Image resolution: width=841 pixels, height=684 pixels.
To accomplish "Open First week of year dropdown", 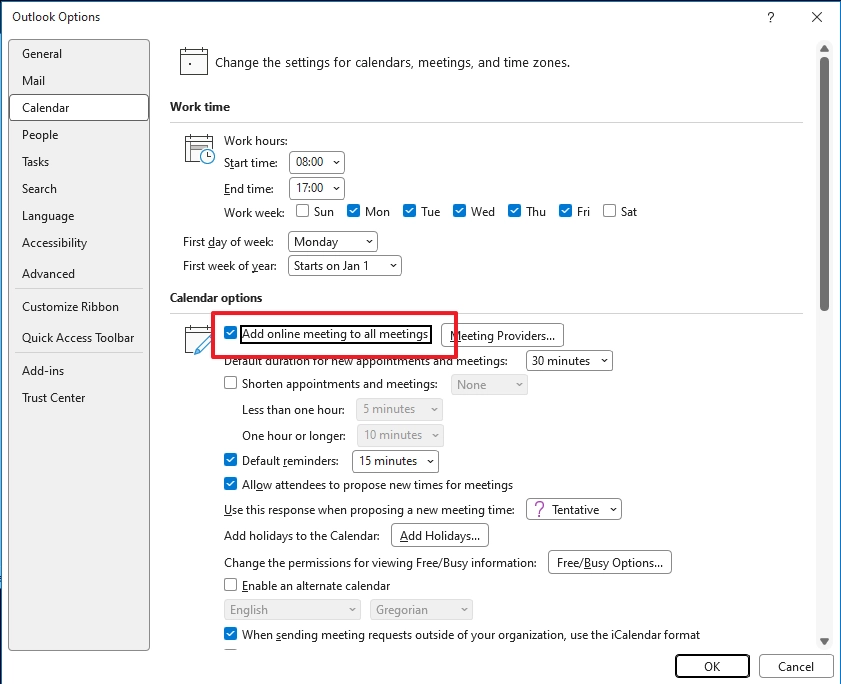I will point(345,266).
